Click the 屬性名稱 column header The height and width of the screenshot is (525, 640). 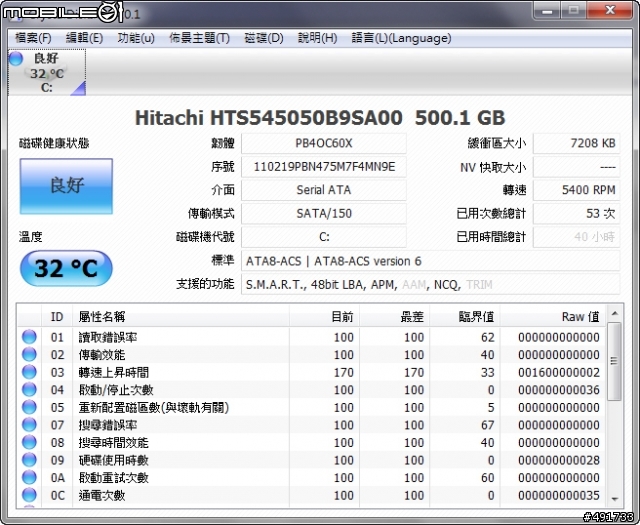(181, 316)
